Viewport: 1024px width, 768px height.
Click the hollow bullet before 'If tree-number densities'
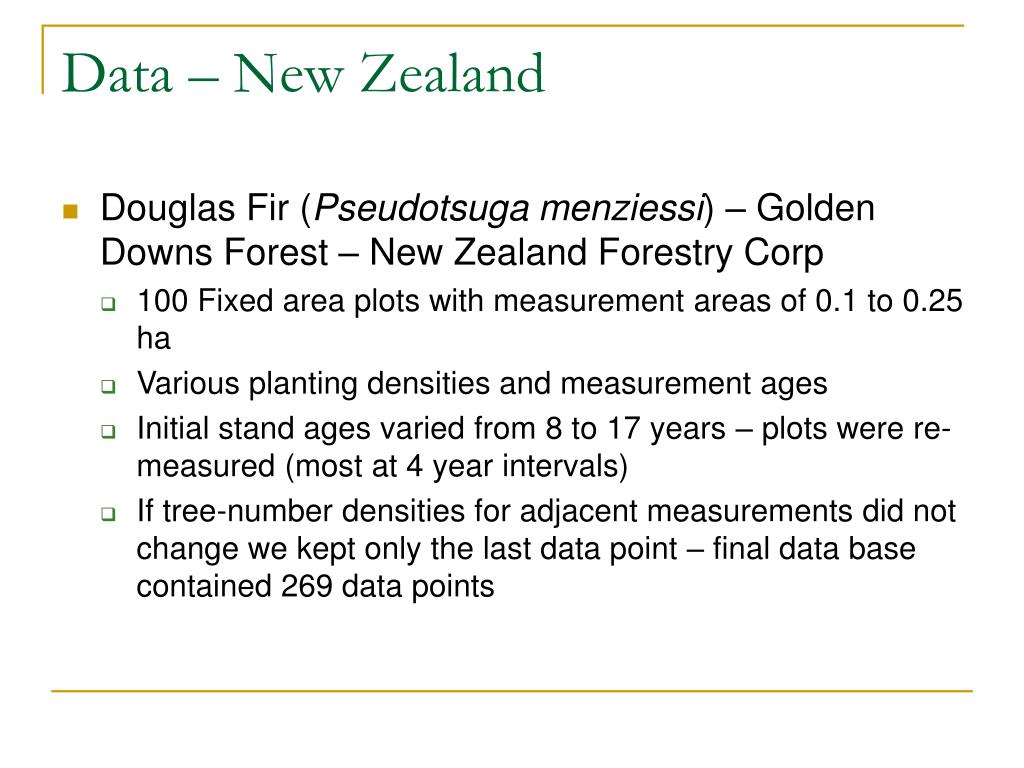coord(108,513)
